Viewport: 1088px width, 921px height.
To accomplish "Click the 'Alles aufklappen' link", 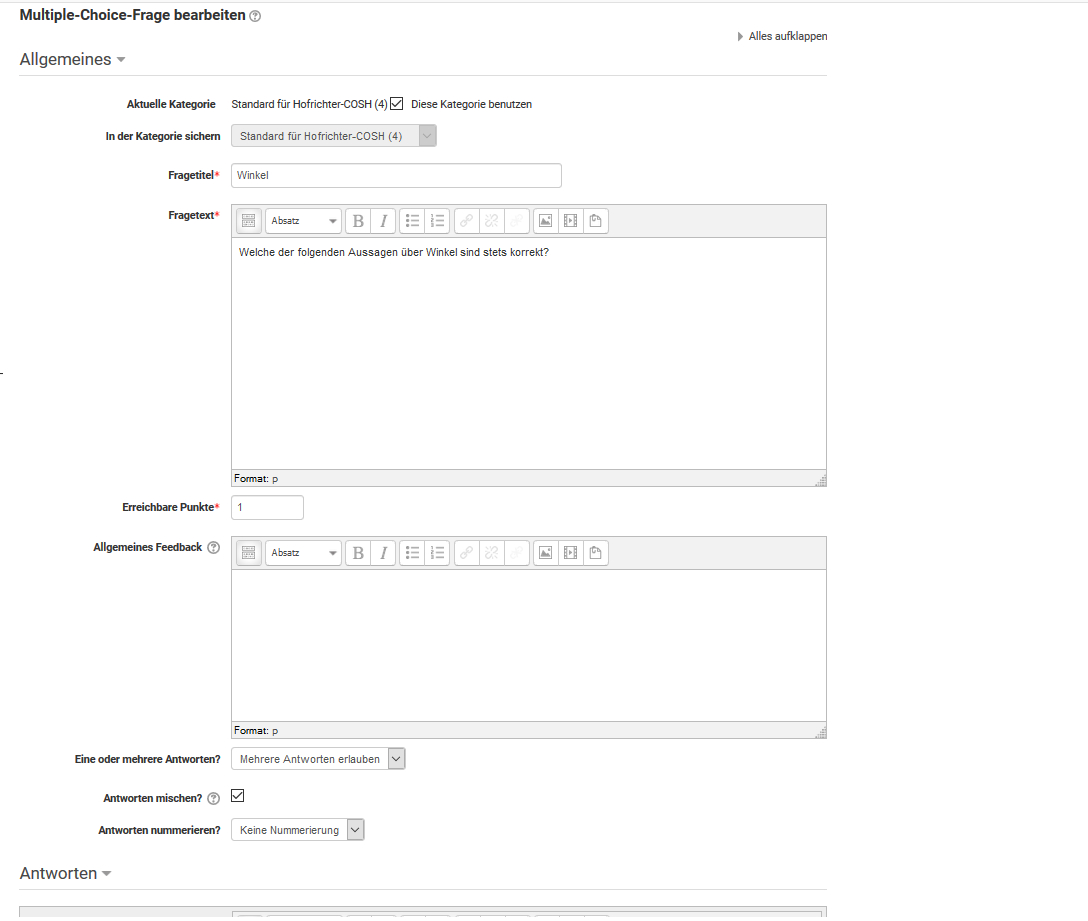I will coord(787,37).
